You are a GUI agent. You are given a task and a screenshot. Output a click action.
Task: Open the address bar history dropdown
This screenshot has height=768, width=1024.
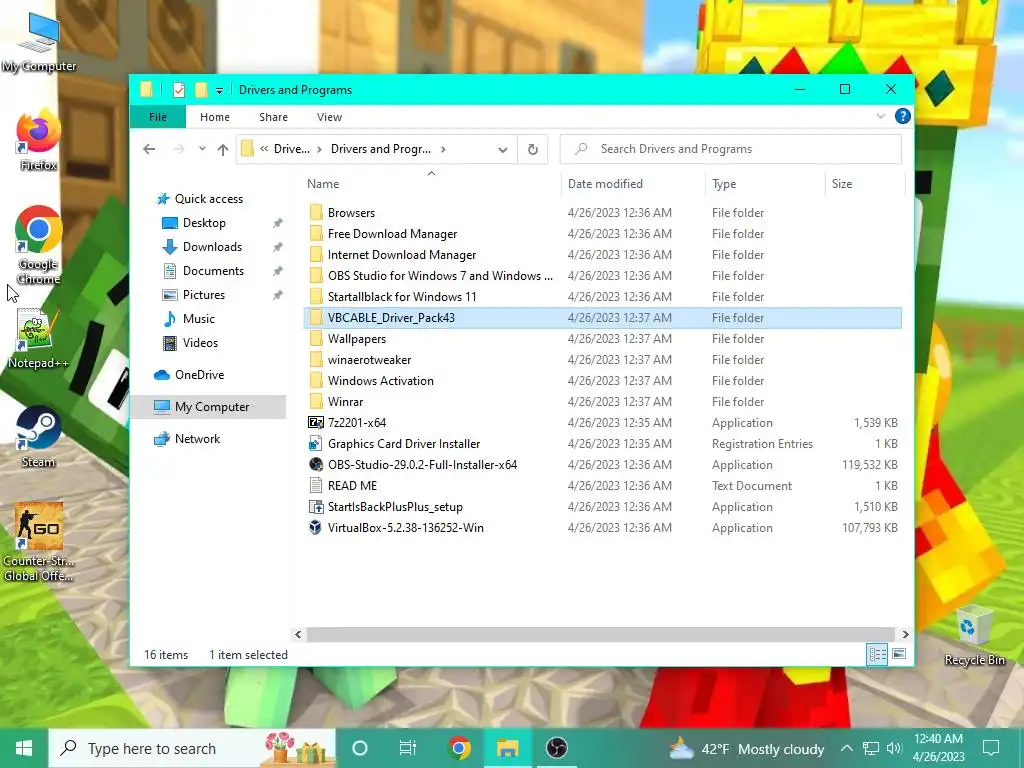[502, 150]
